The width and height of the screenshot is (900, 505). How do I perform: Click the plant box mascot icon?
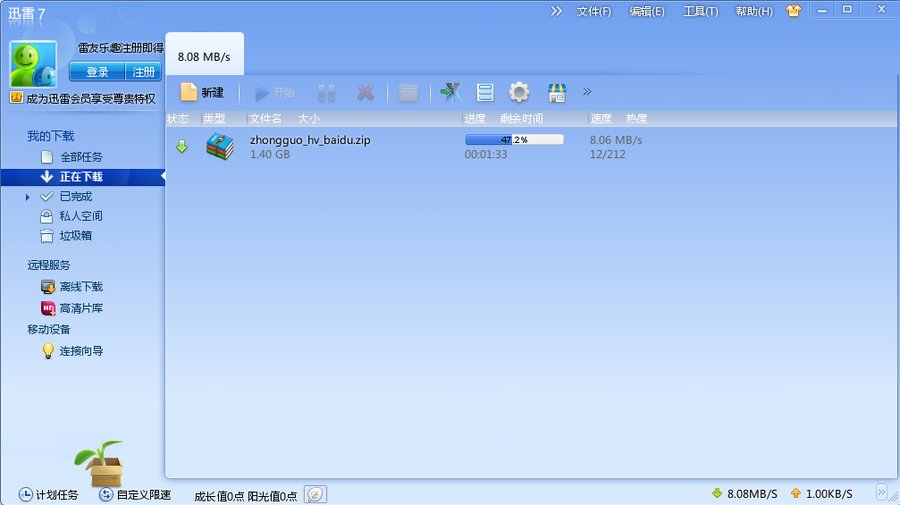click(100, 463)
